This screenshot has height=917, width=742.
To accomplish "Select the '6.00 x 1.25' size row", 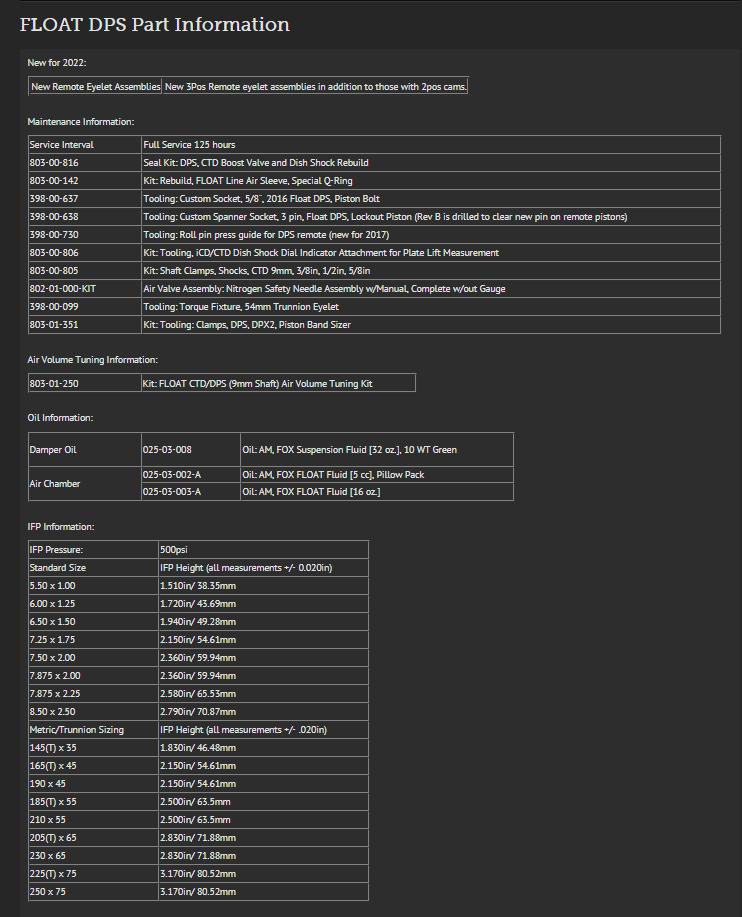I will point(199,604).
